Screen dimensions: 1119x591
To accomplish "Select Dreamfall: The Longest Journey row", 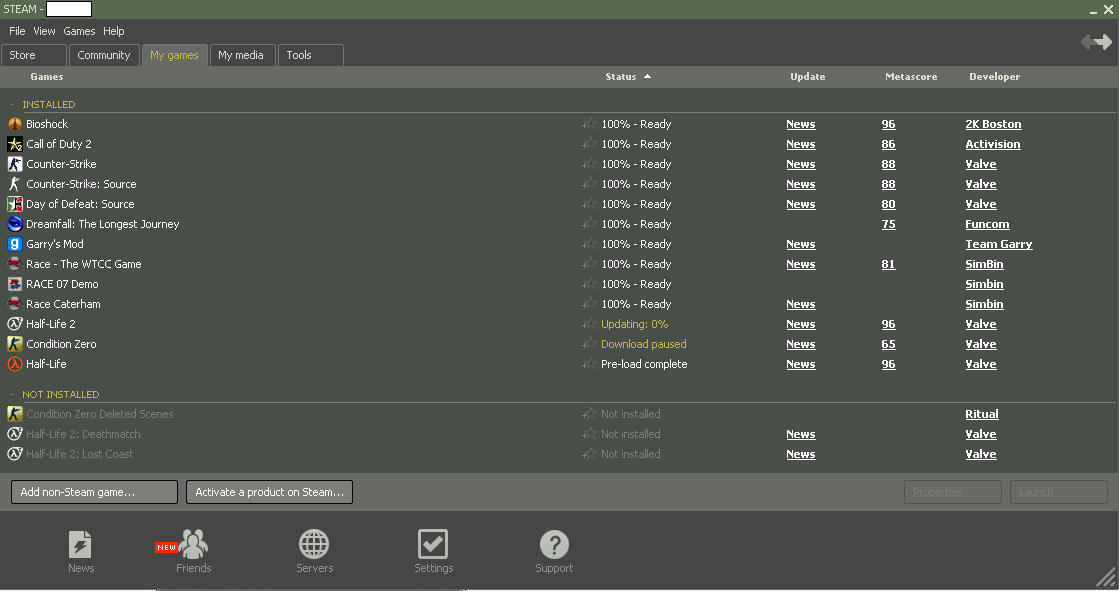I will pos(560,224).
